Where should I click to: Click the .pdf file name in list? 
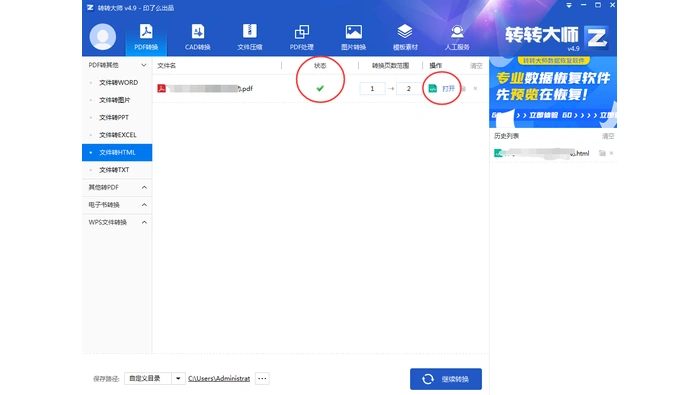pyautogui.click(x=210, y=88)
